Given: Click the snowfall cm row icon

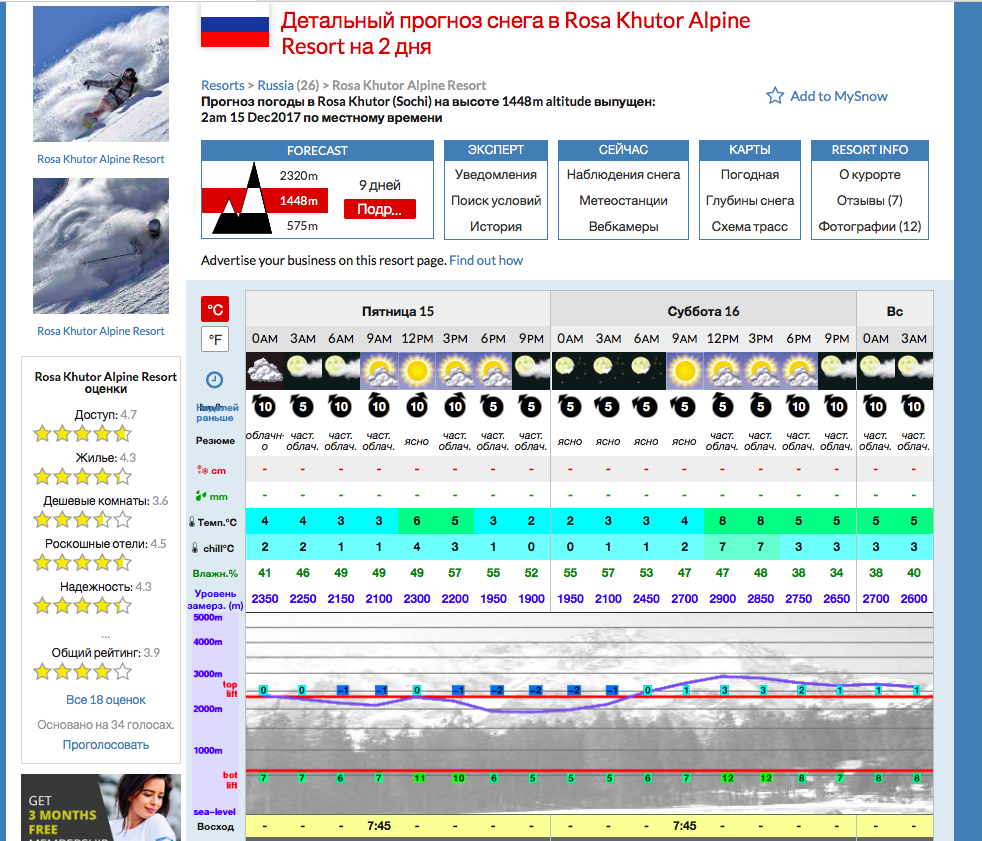Looking at the screenshot, I should [202, 470].
